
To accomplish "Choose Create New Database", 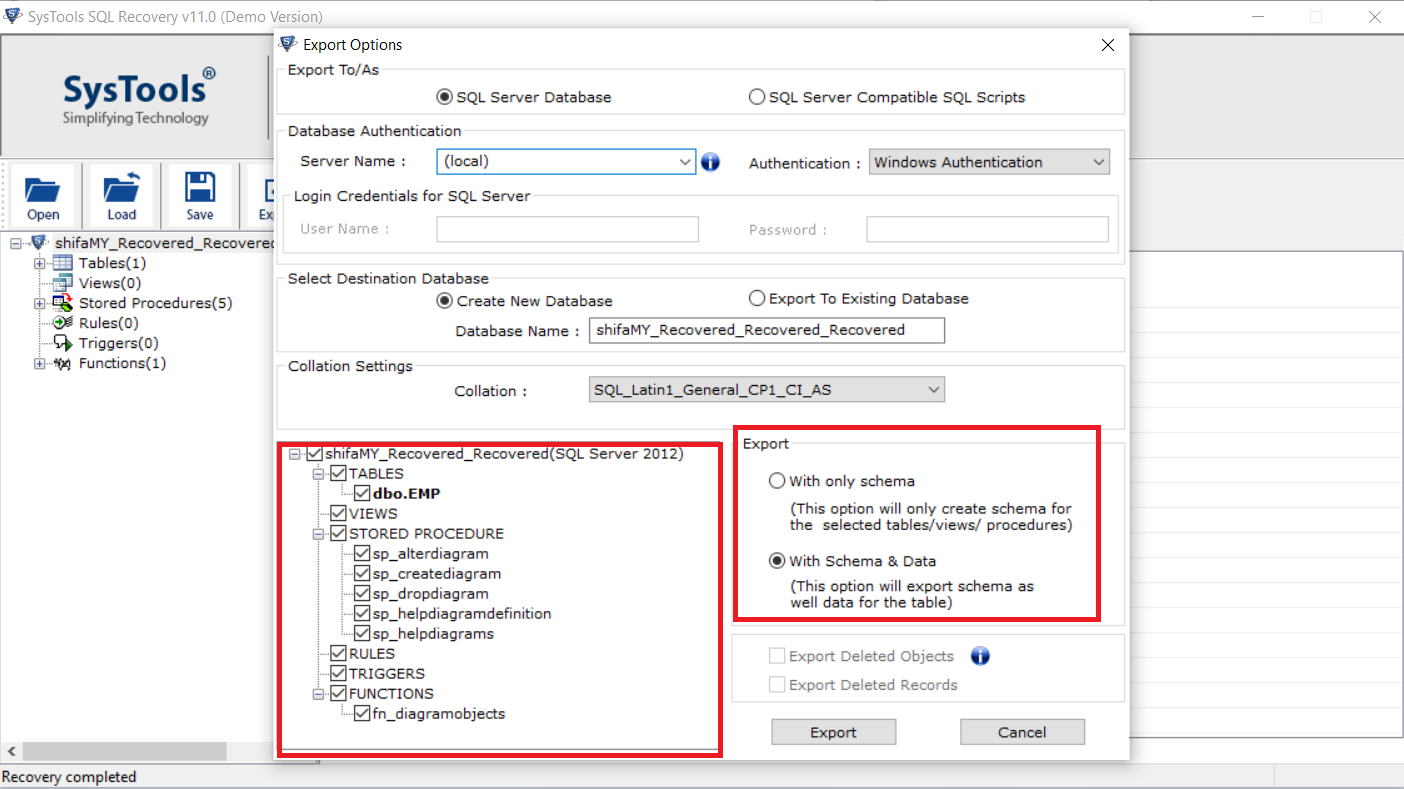I will coord(445,300).
